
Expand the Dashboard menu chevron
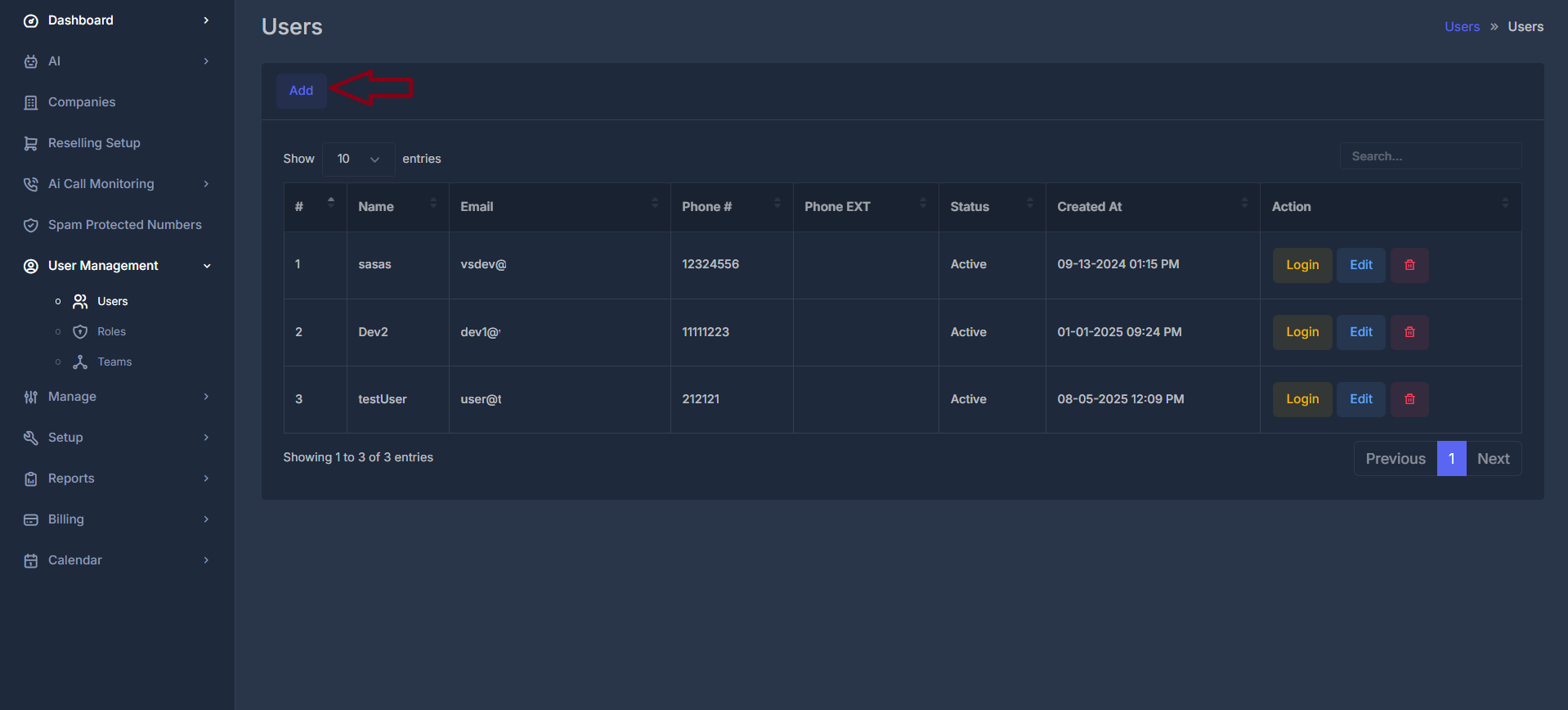[x=206, y=20]
